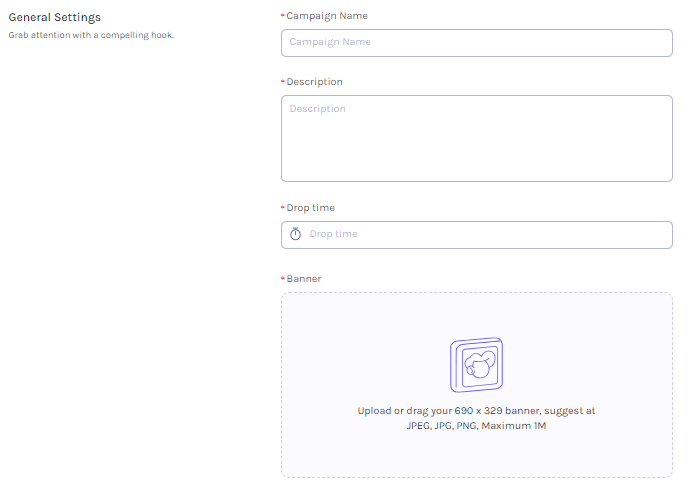Screen dimensions: 690x487
Task: Click the Drop time field label
Action: [x=311, y=208]
